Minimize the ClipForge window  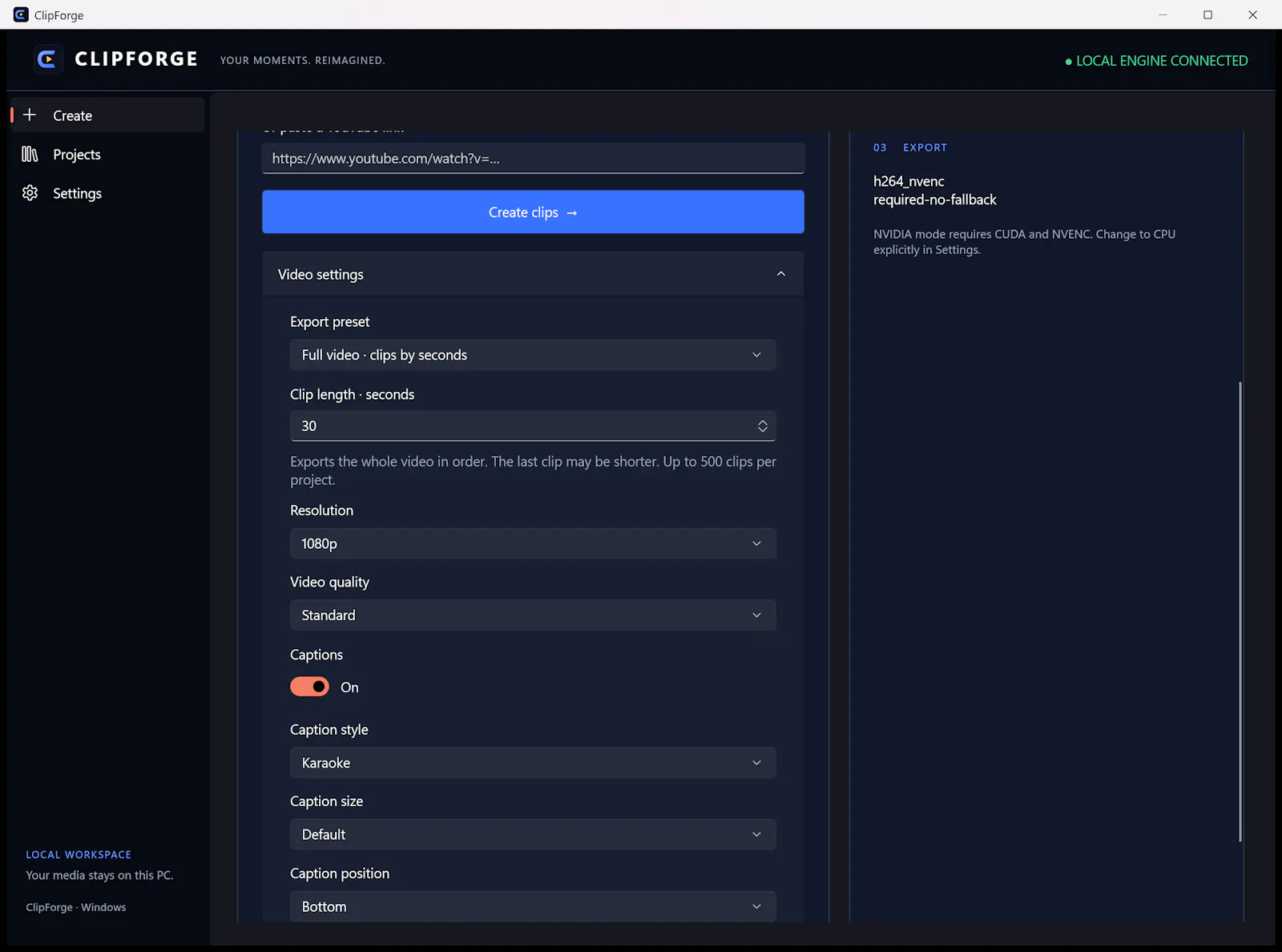[1163, 14]
